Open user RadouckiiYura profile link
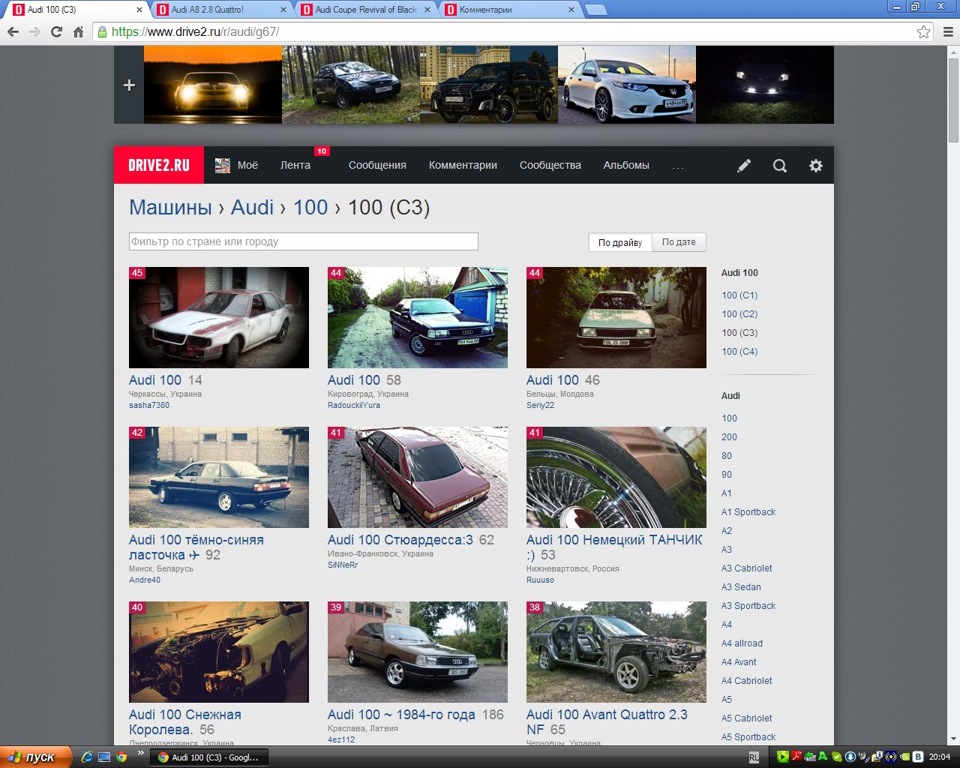This screenshot has height=768, width=960. [353, 405]
